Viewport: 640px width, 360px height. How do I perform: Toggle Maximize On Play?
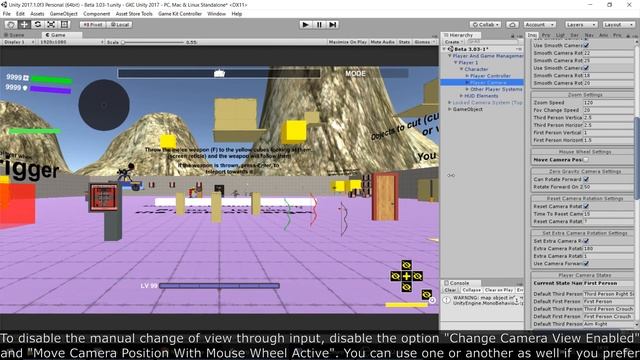coord(348,42)
